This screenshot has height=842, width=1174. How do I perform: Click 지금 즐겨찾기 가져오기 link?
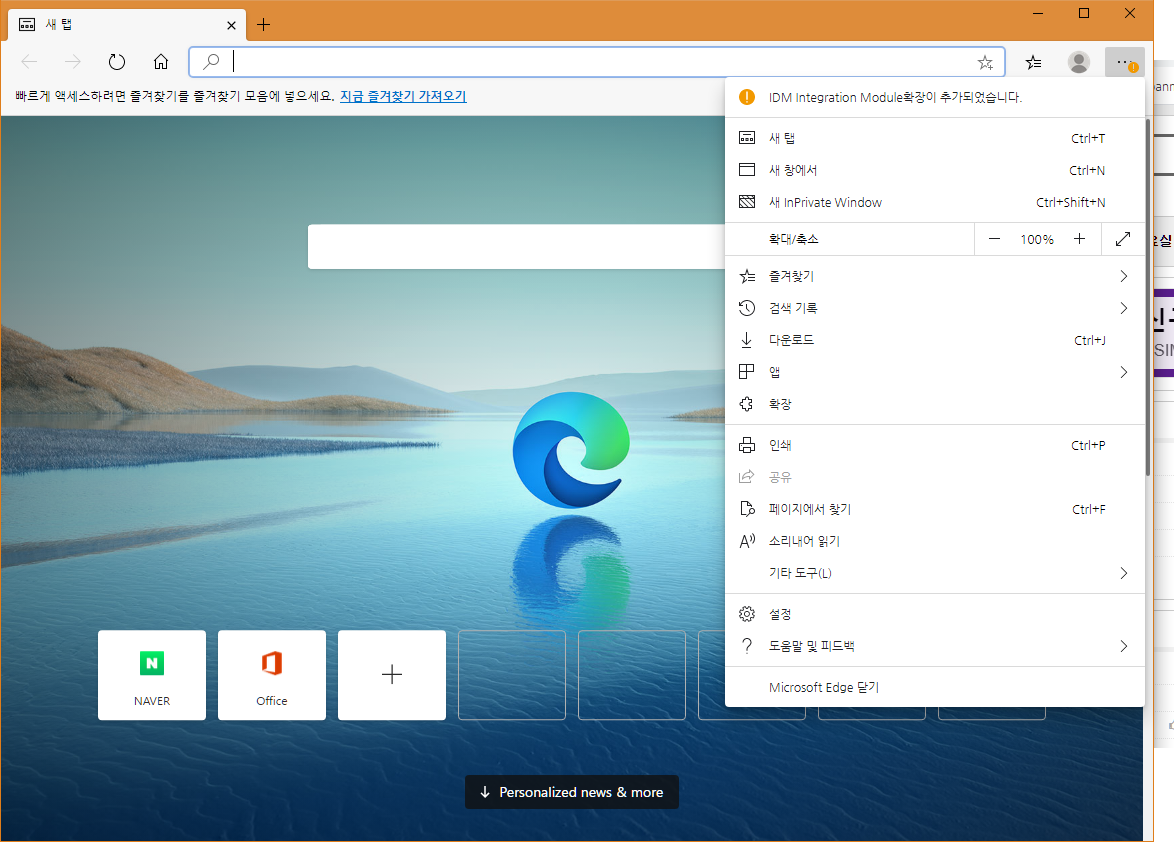[x=403, y=96]
